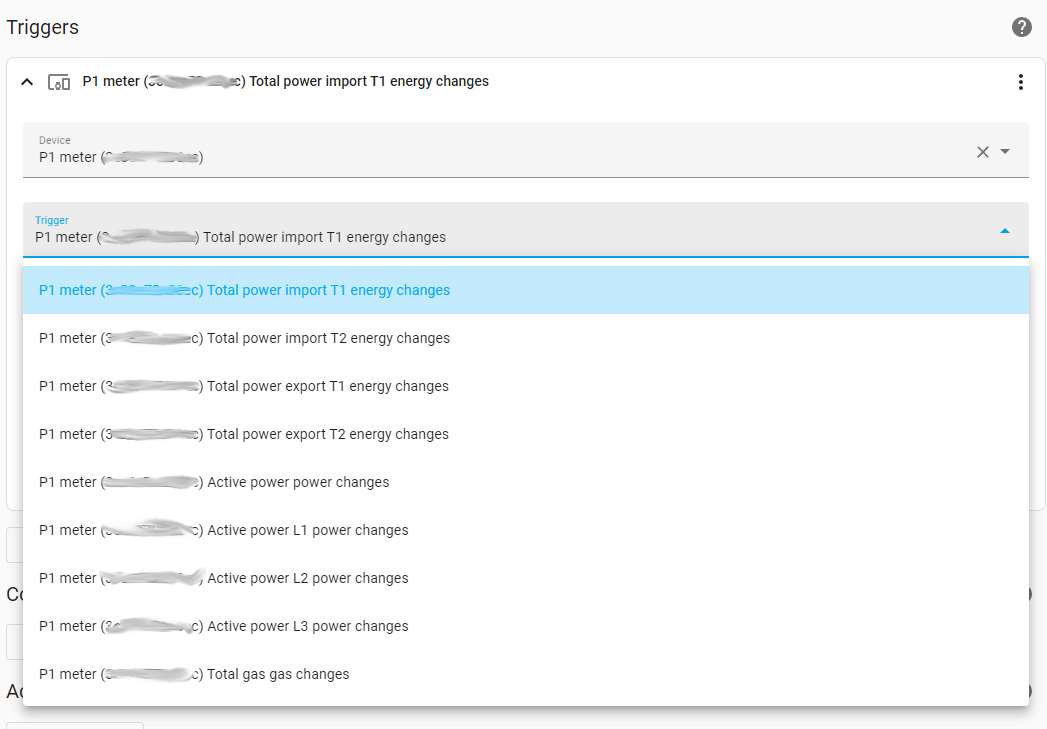Click the Triggers section heading
This screenshot has height=729, width=1047.
(x=43, y=27)
